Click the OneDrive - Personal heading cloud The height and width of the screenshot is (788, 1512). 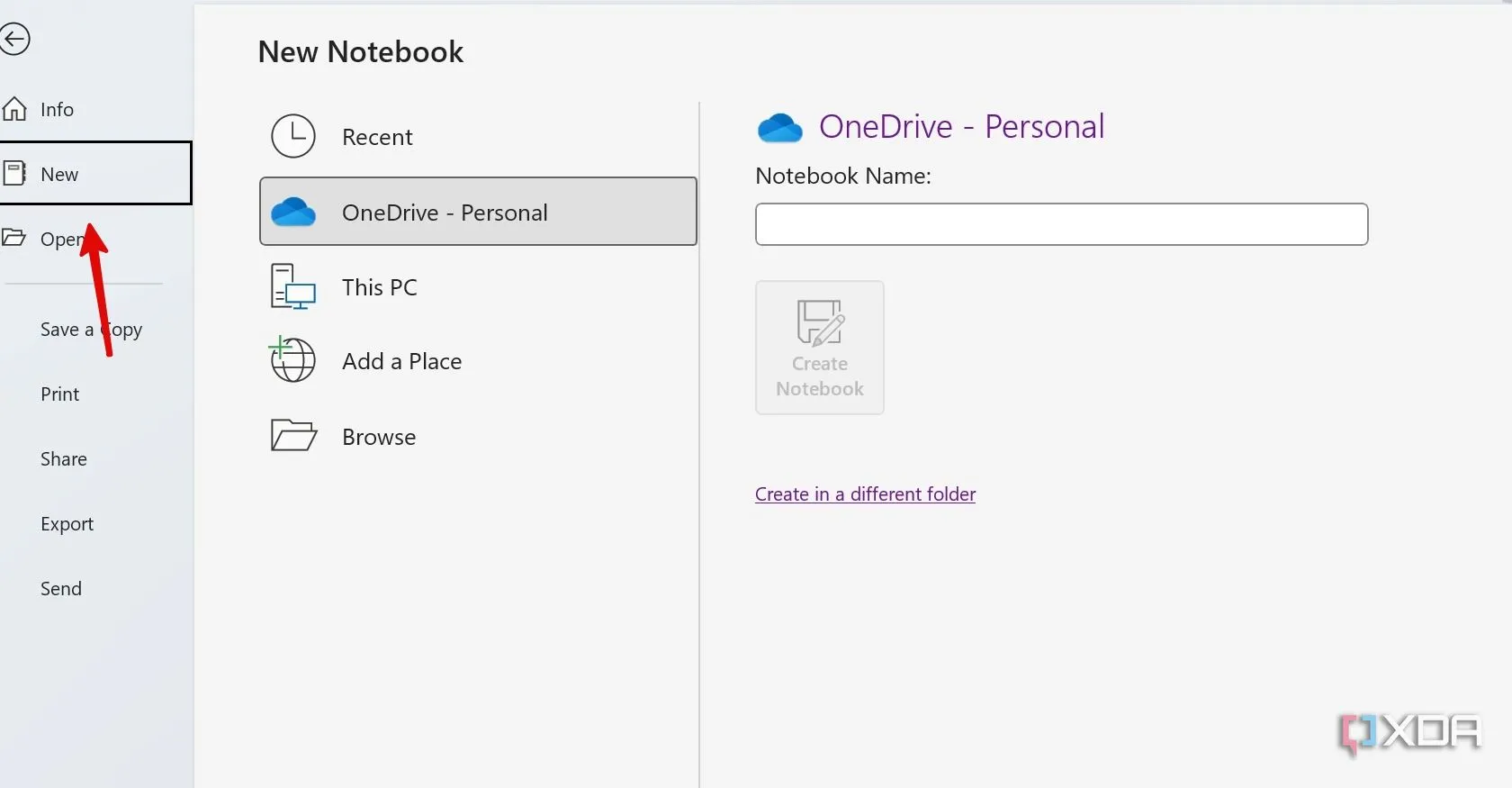(x=779, y=129)
